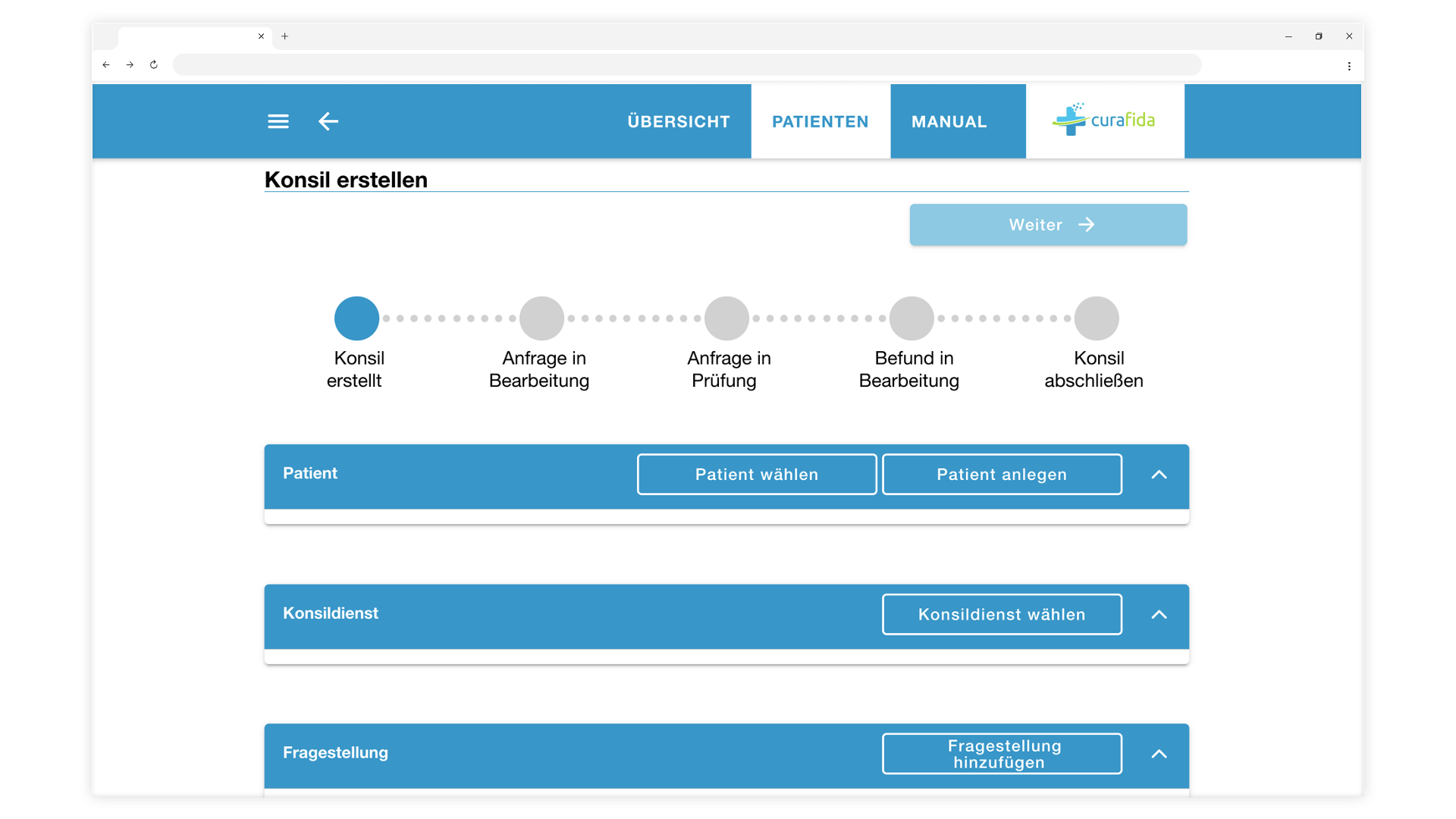Click Patient anlegen button
Image resolution: width=1456 pixels, height=819 pixels.
1002,475
